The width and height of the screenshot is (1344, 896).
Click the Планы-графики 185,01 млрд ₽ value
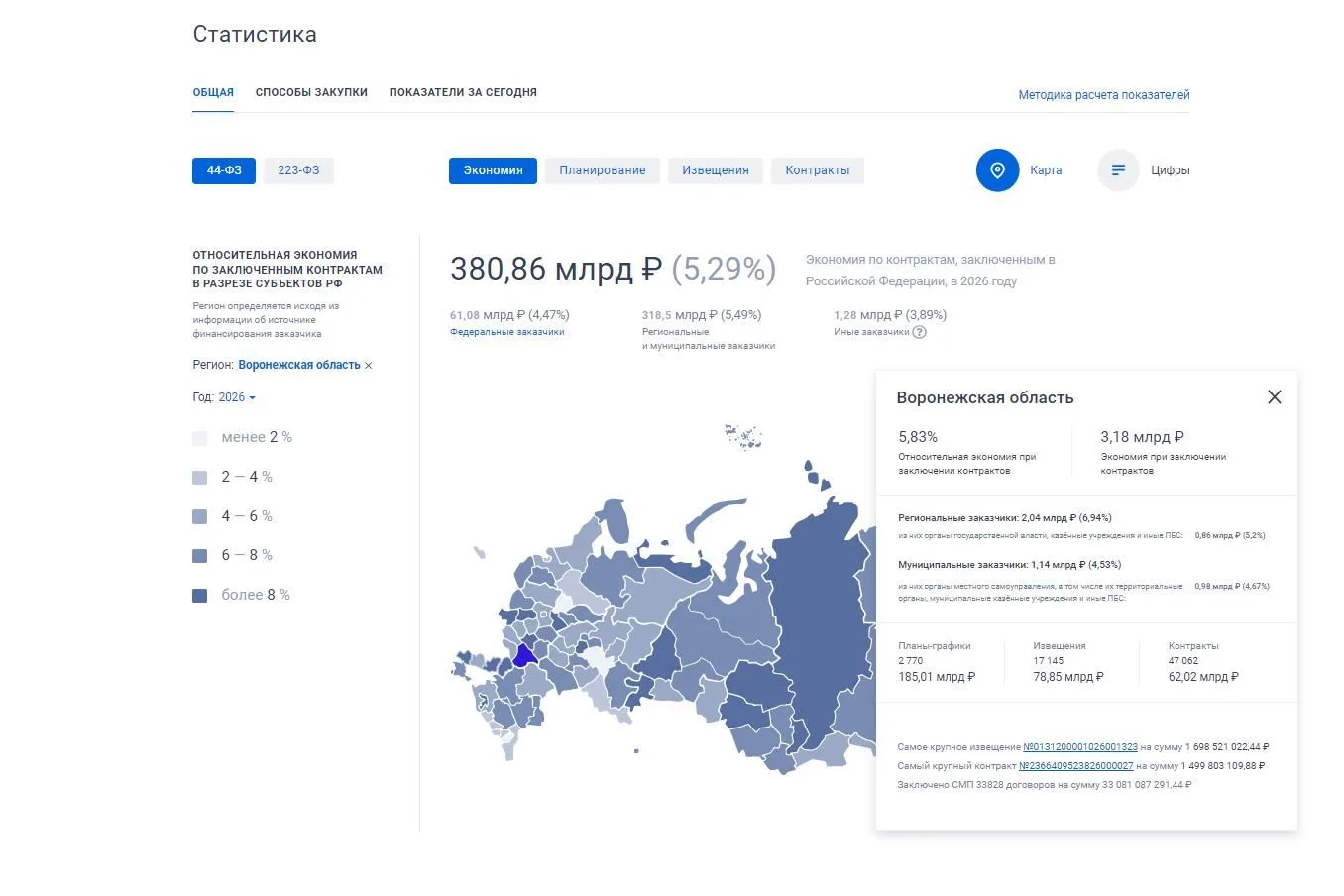[937, 677]
